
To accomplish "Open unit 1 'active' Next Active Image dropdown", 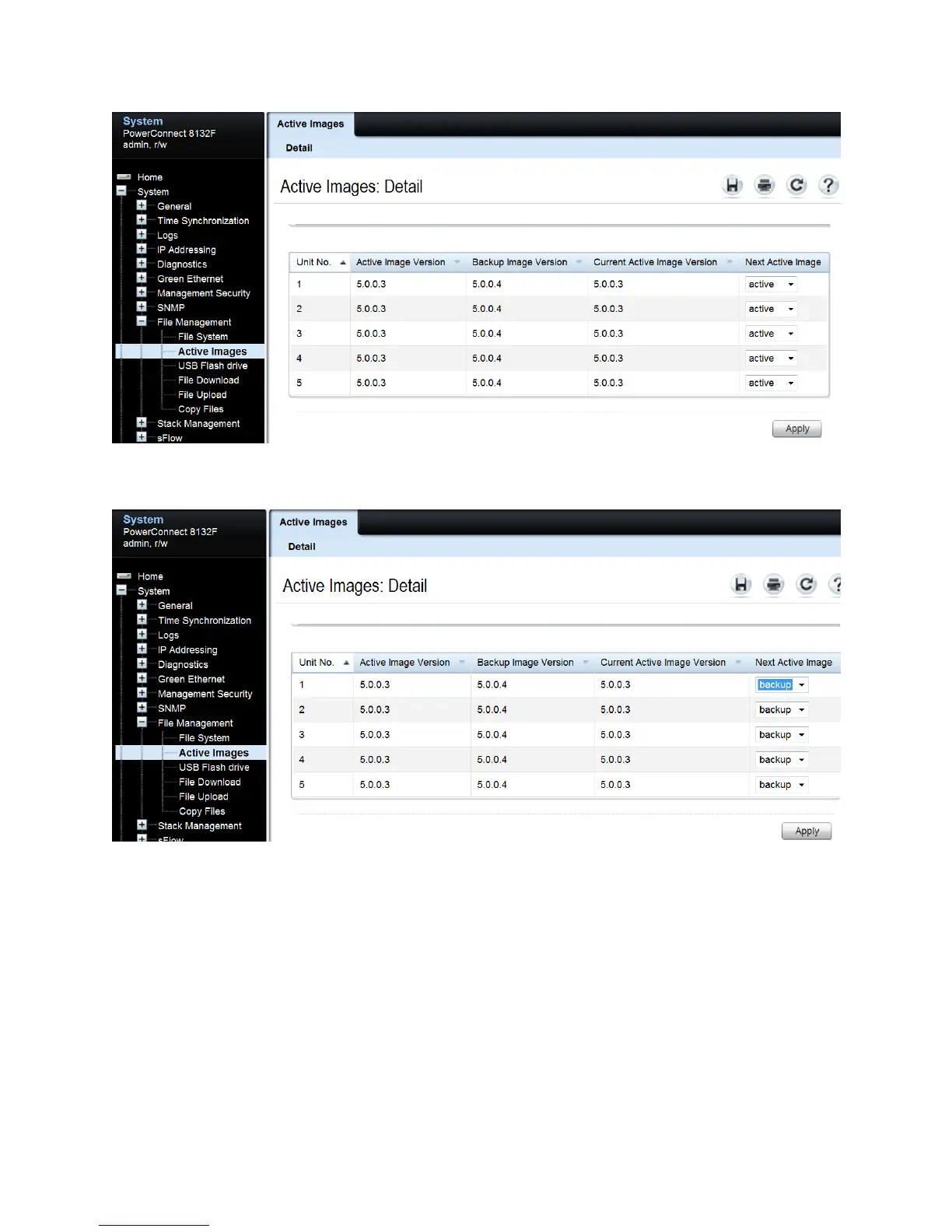I will pyautogui.click(x=772, y=285).
